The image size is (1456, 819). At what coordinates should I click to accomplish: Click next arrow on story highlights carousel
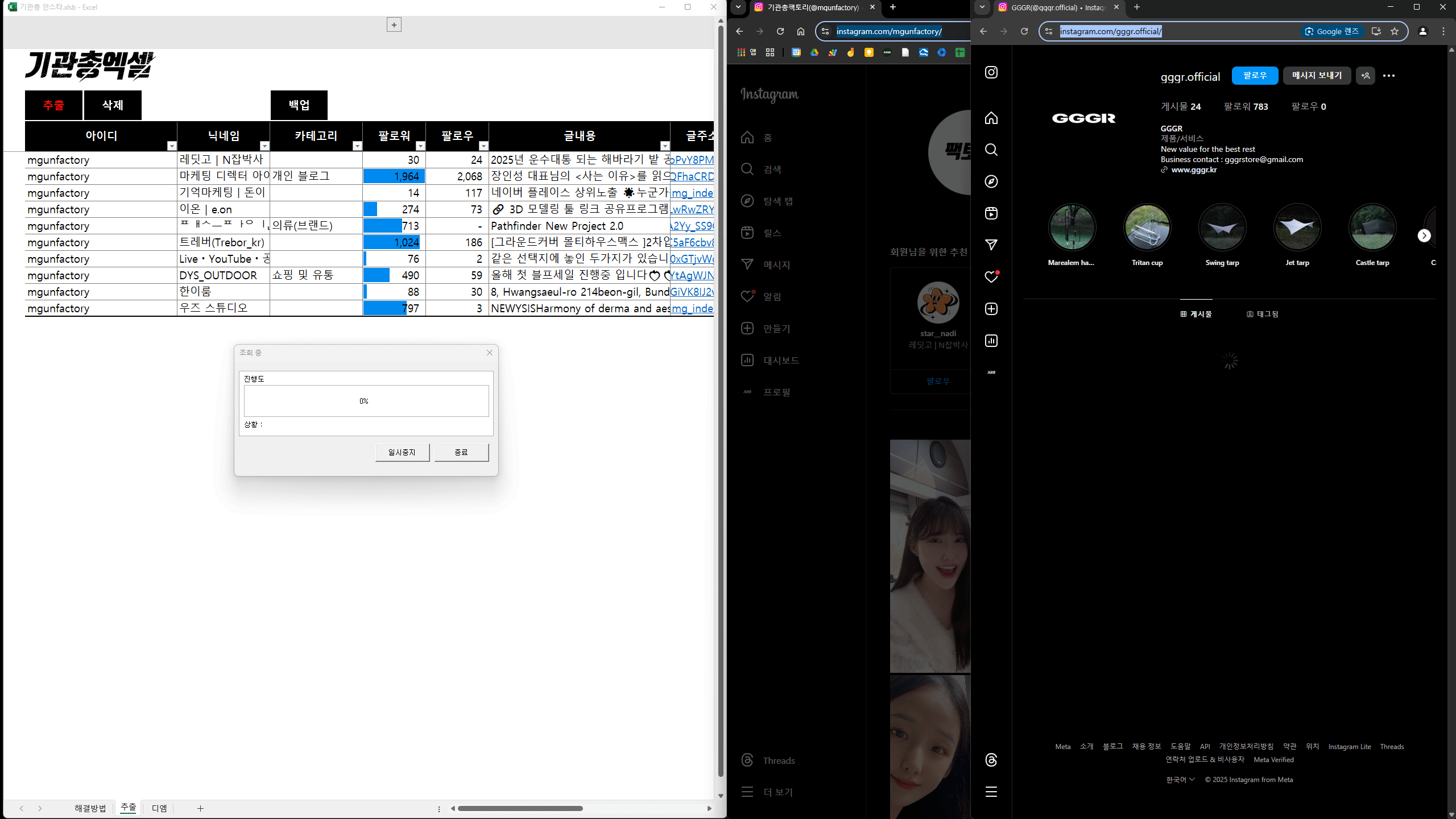click(1424, 235)
